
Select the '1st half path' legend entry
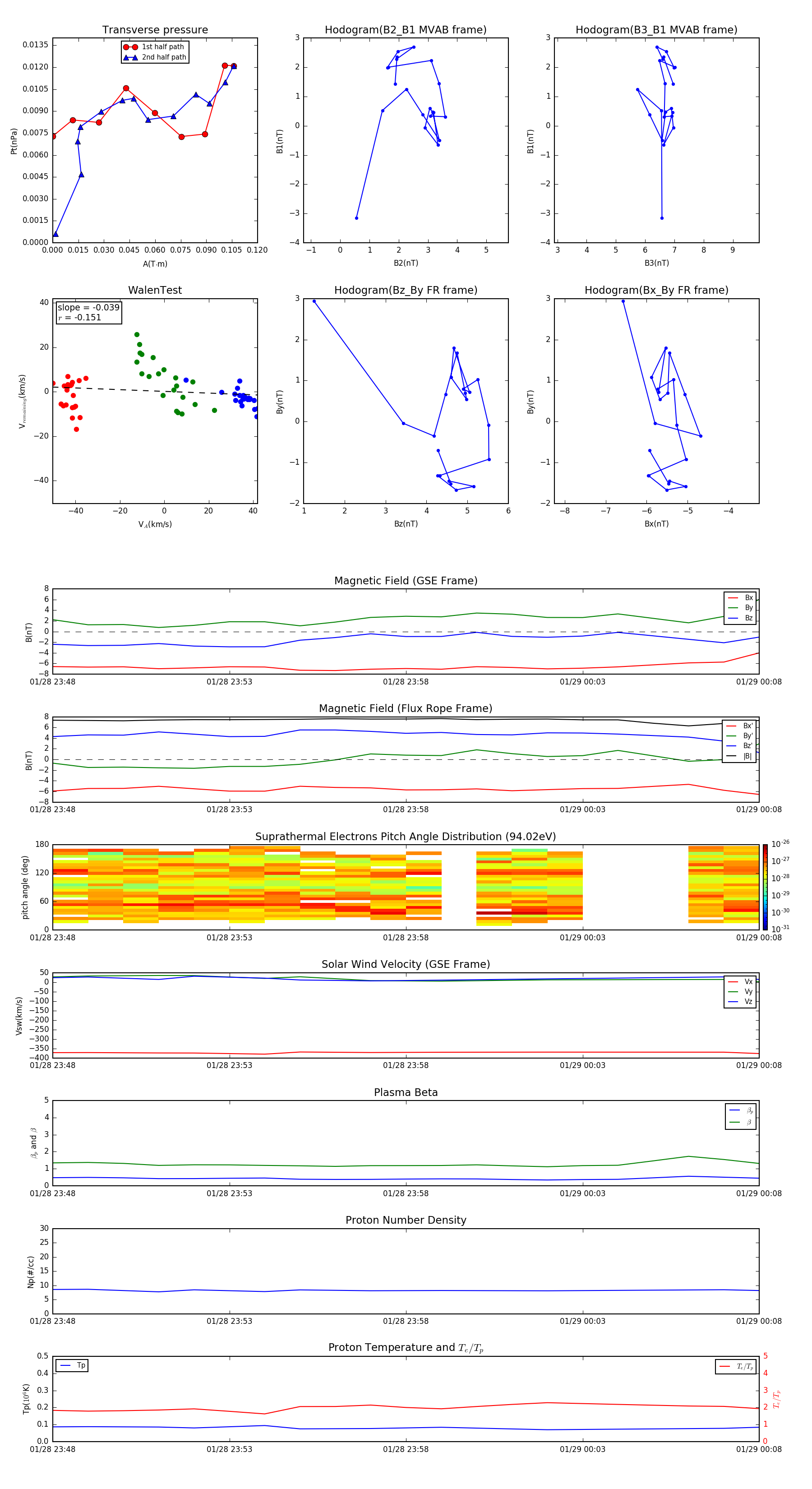pos(154,47)
